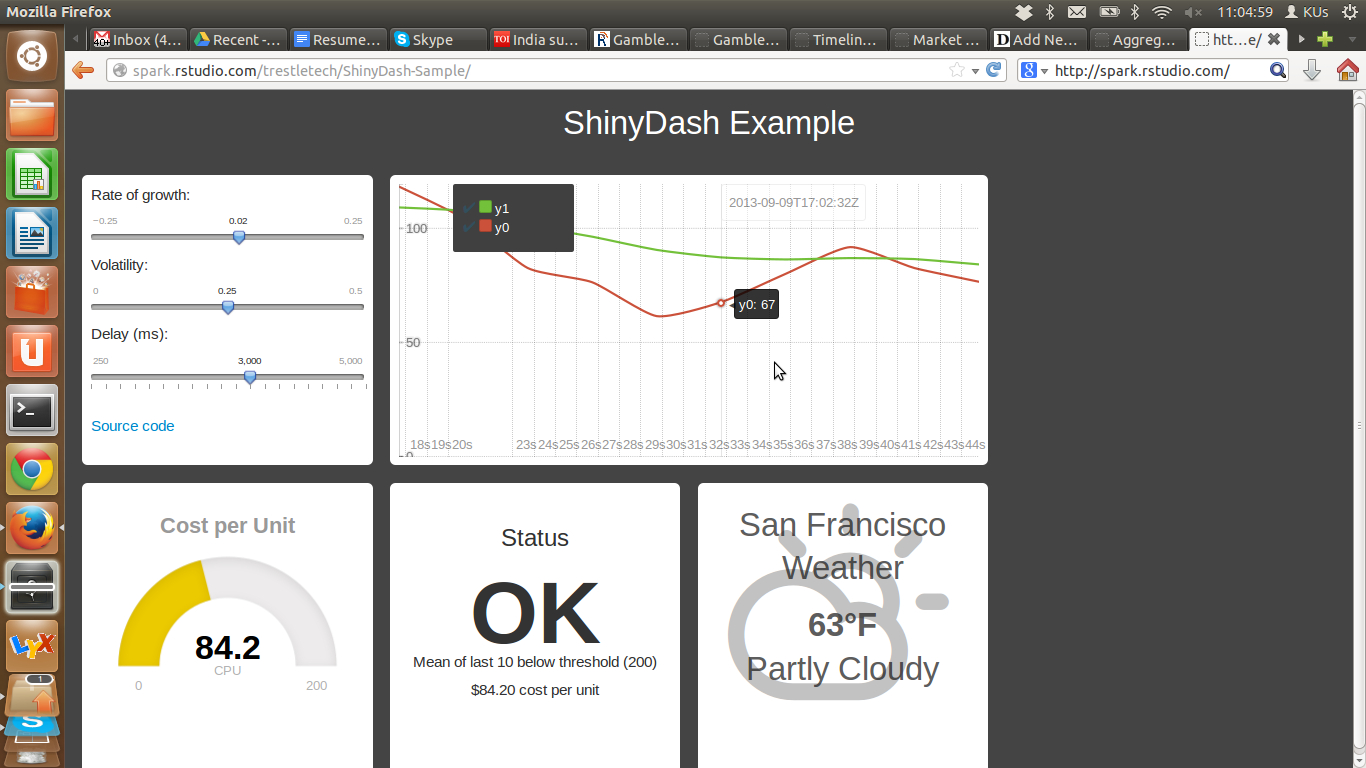The width and height of the screenshot is (1366, 768).
Task: Click the Delay (ms) slider handle
Action: pos(250,377)
